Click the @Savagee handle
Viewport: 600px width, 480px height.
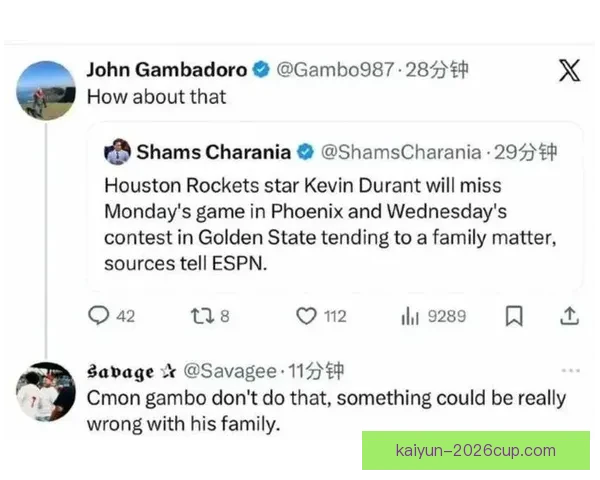click(x=230, y=371)
